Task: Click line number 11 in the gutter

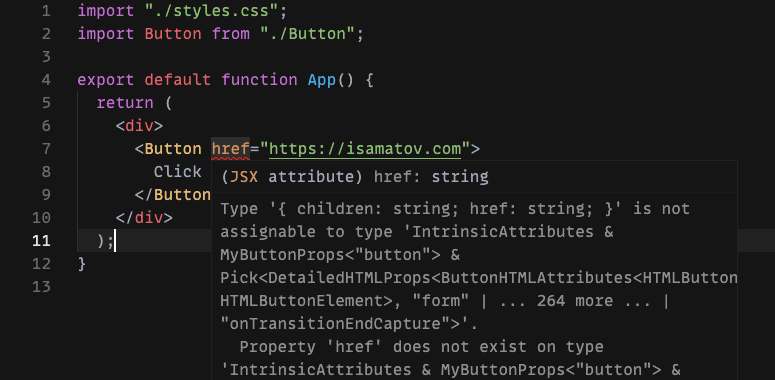Action: (42, 241)
